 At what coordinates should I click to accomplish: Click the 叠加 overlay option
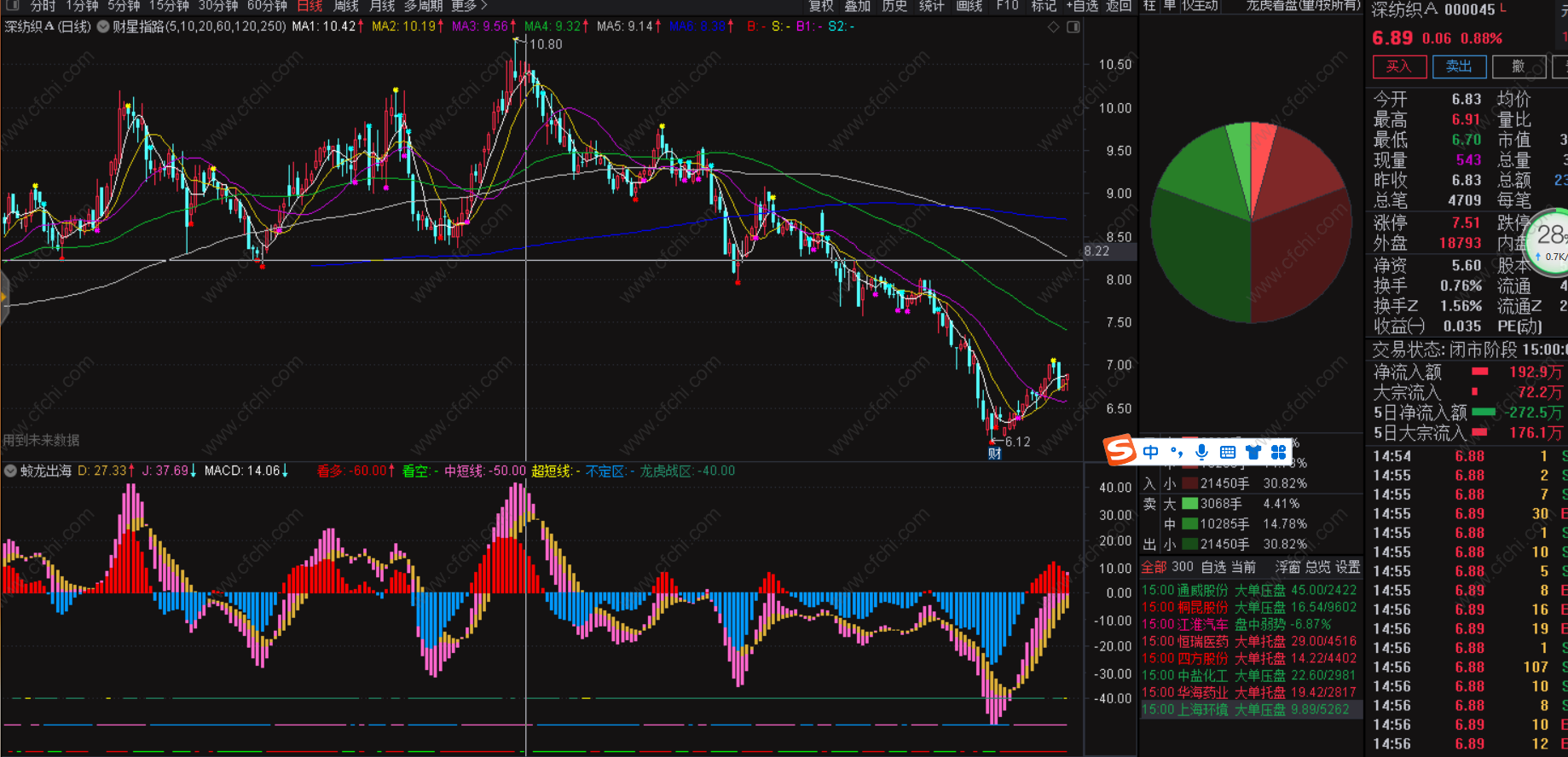click(858, 6)
